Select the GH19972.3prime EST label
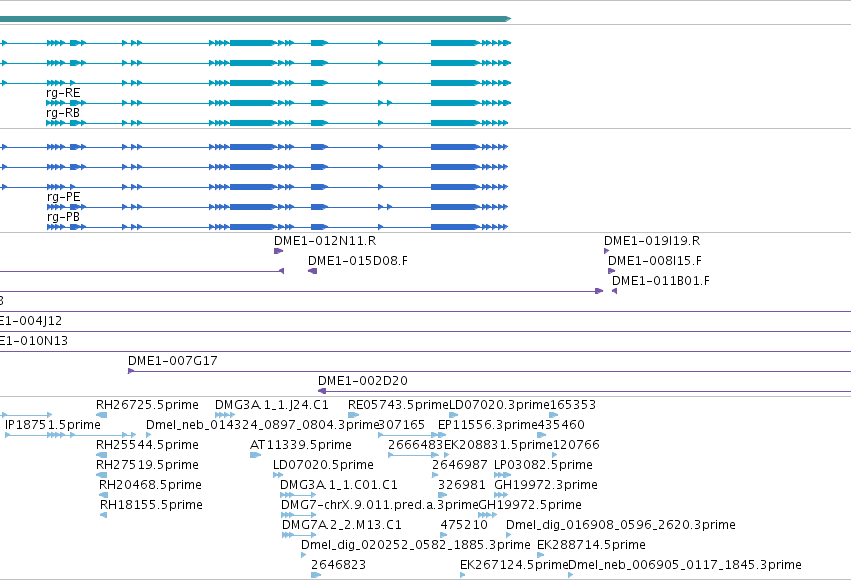This screenshot has width=851, height=580. pos(546,485)
